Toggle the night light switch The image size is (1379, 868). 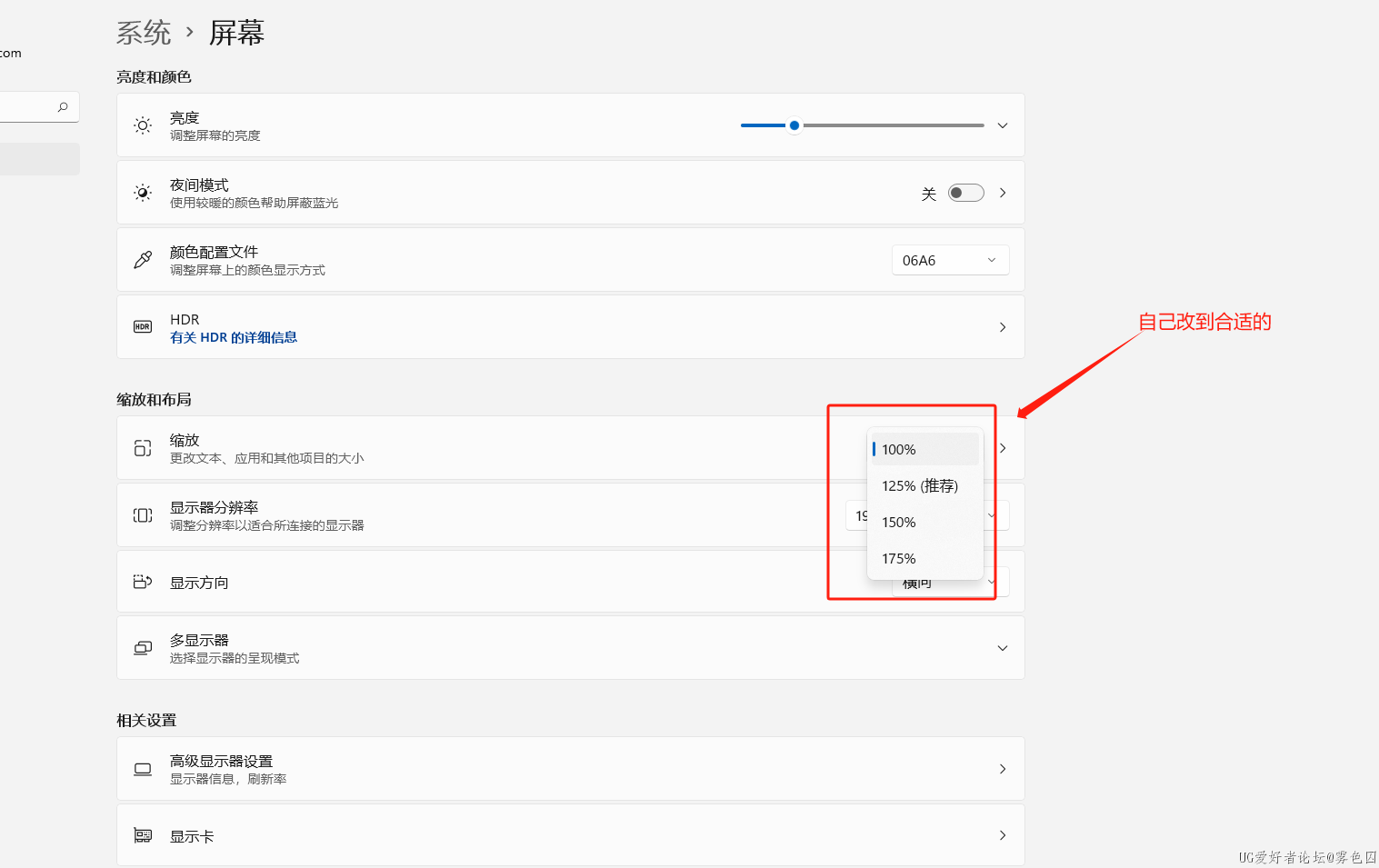[x=965, y=193]
